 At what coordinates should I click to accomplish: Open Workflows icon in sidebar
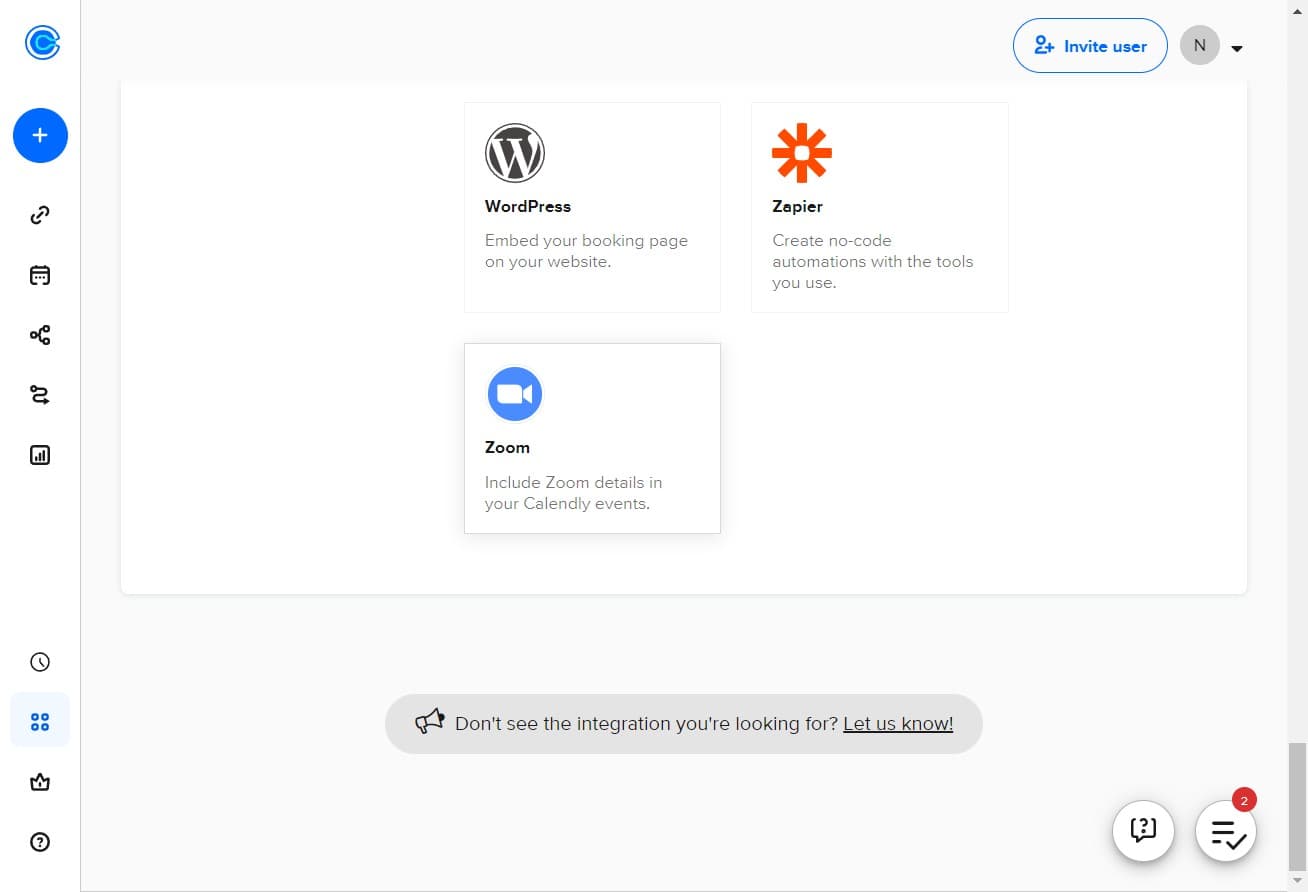coord(40,335)
